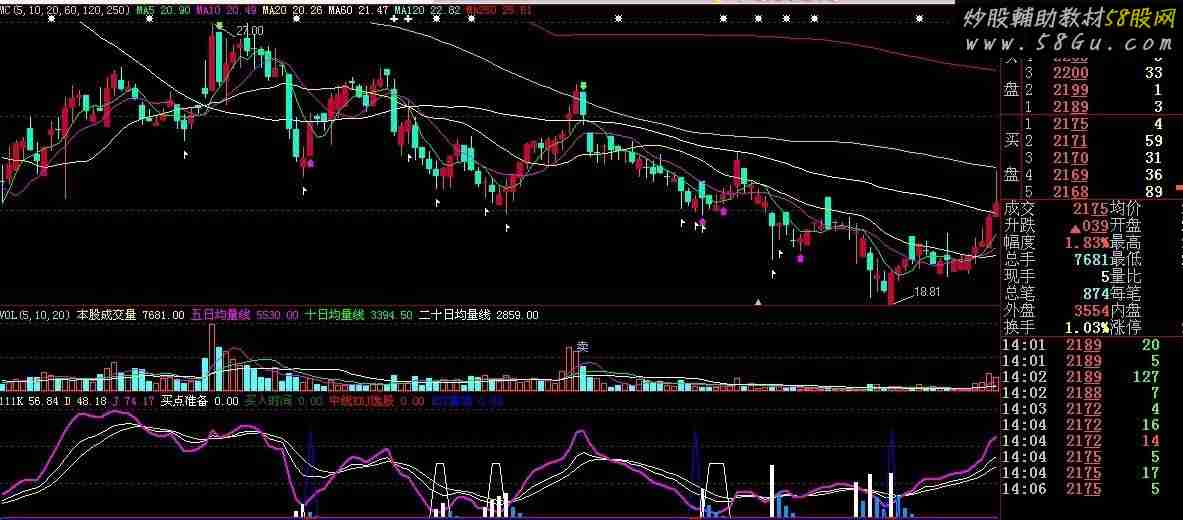This screenshot has height=520, width=1183.
Task: Click the 内盘 label
Action: point(1126,311)
